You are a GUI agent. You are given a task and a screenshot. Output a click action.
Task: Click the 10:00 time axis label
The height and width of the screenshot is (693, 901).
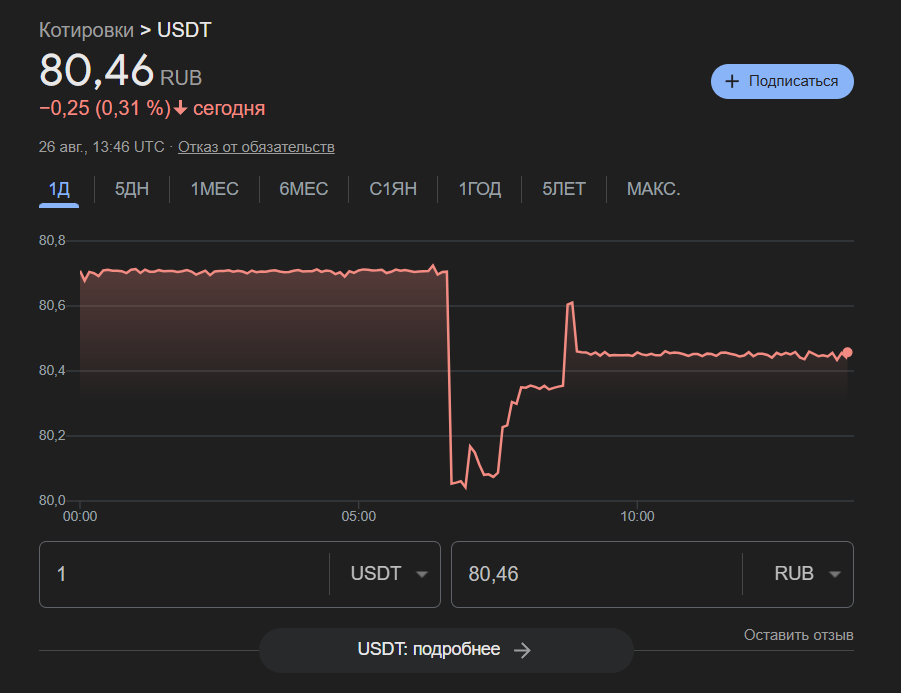coord(637,516)
